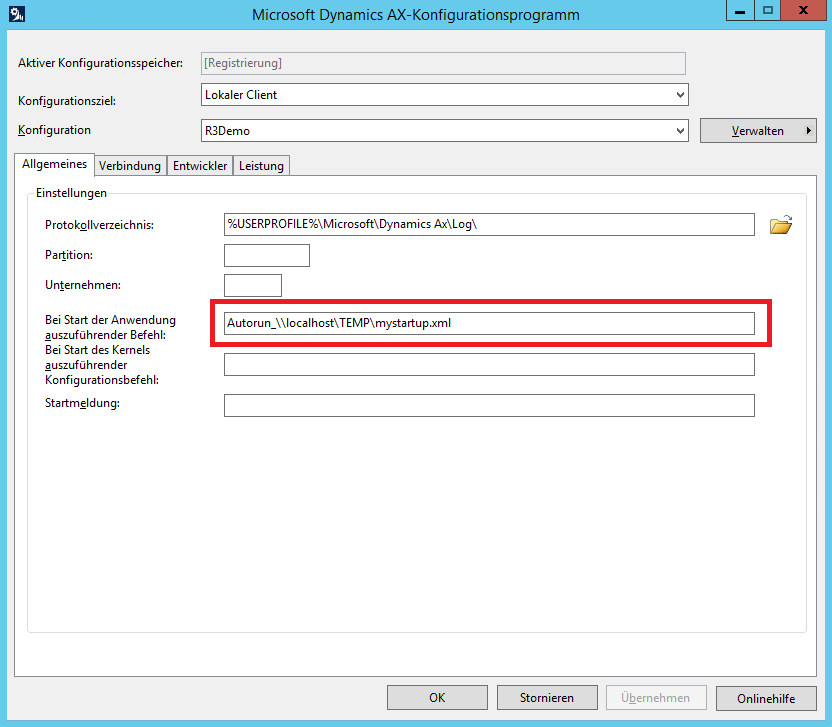Click the Startmeldung text field

488,405
